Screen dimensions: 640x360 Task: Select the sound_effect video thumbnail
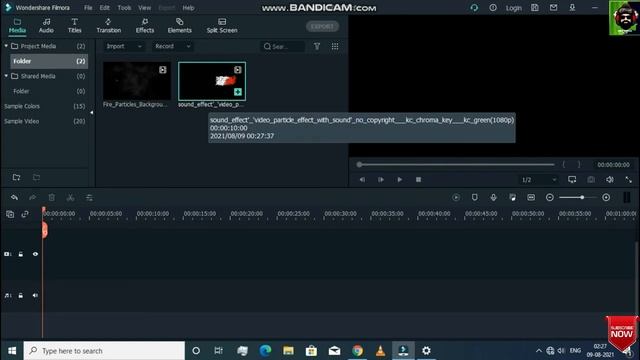pyautogui.click(x=212, y=81)
